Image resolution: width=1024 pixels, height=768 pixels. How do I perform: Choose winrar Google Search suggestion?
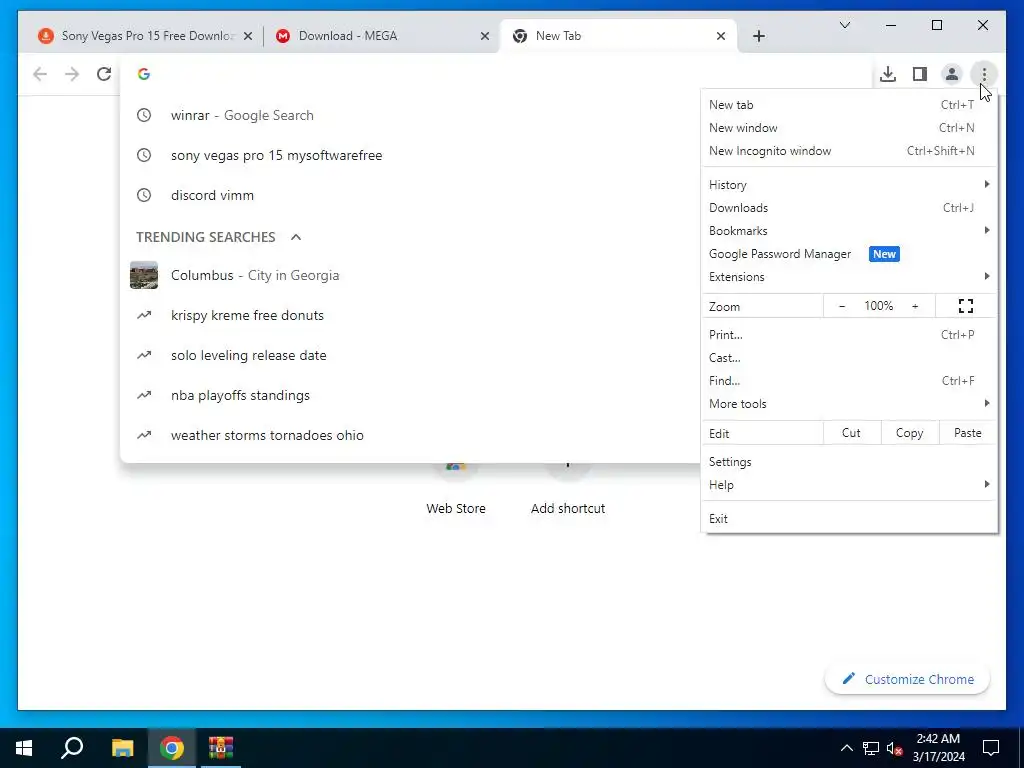pyautogui.click(x=409, y=116)
